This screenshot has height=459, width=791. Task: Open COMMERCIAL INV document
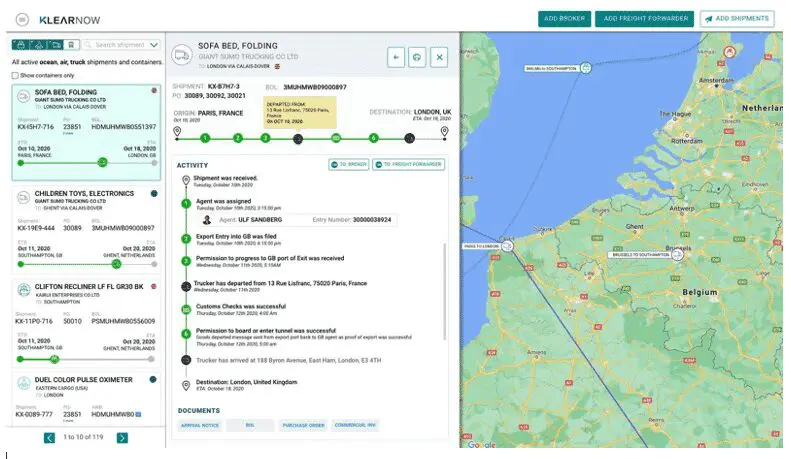click(355, 425)
